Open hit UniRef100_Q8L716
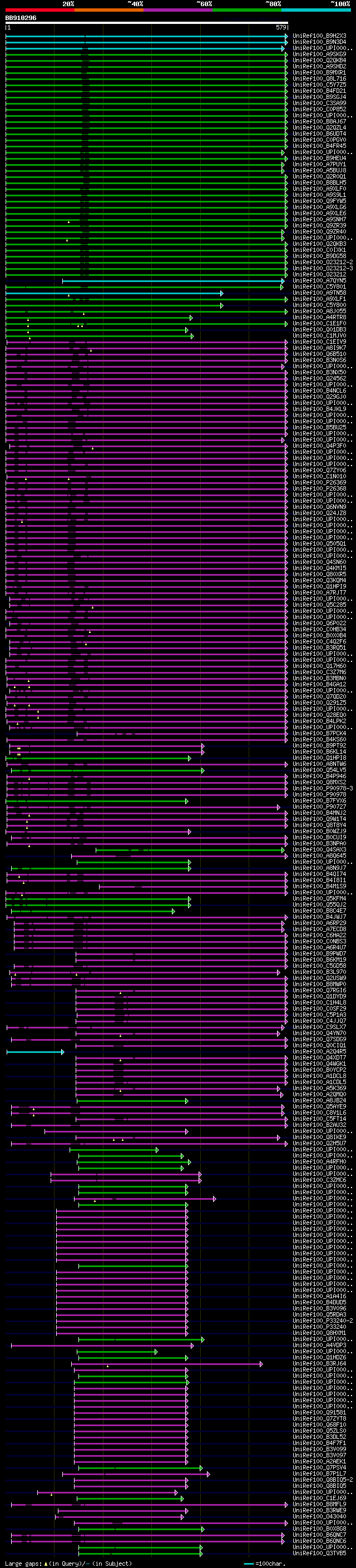Image resolution: width=356 pixels, height=1568 pixels. 319,78
